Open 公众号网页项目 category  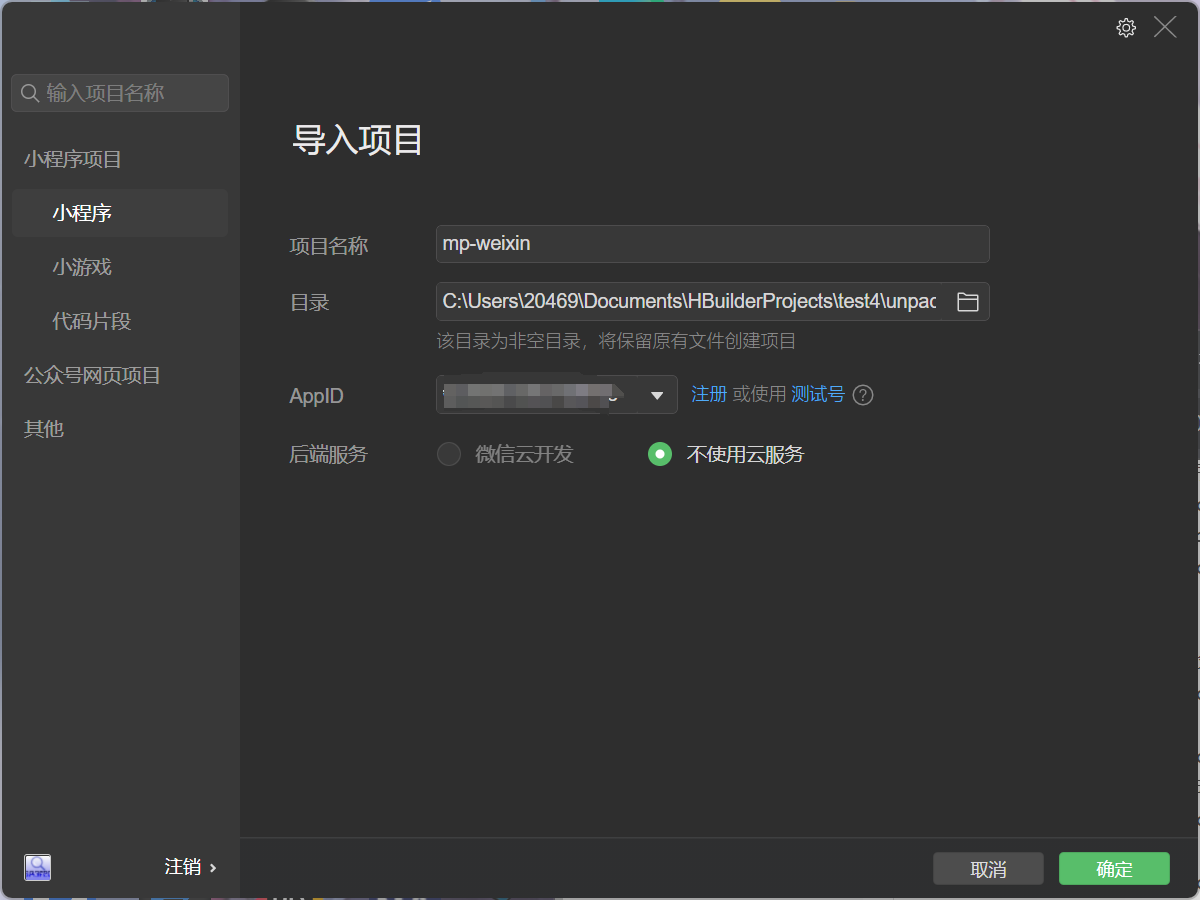click(92, 375)
